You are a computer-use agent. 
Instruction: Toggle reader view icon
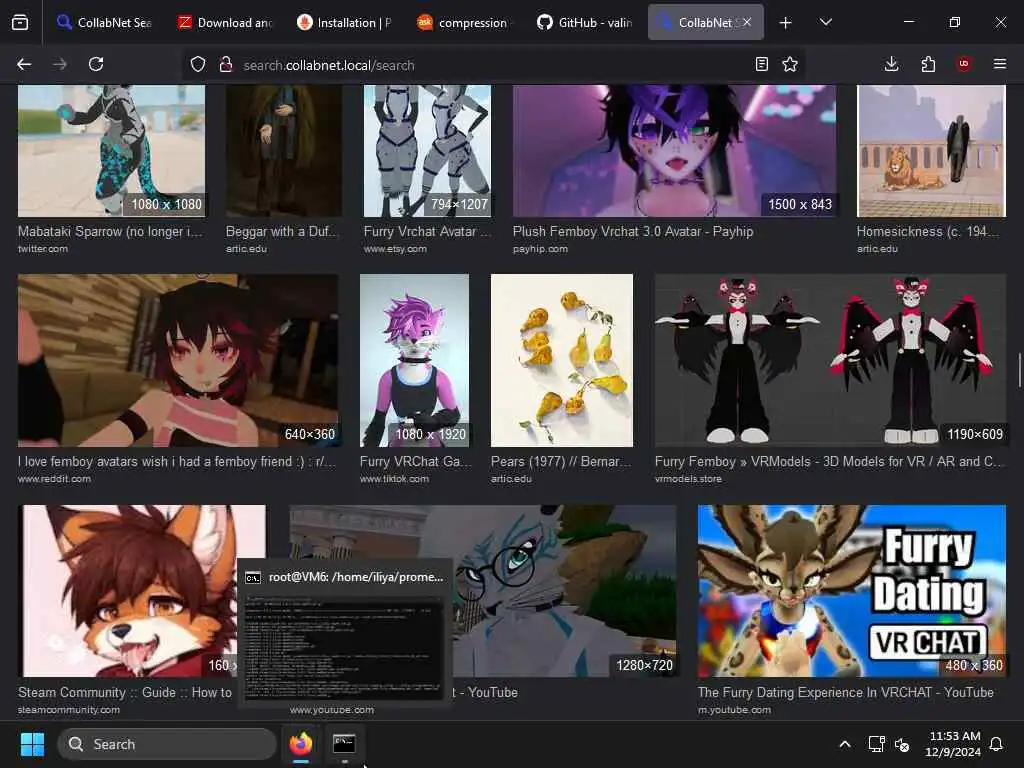pos(761,64)
